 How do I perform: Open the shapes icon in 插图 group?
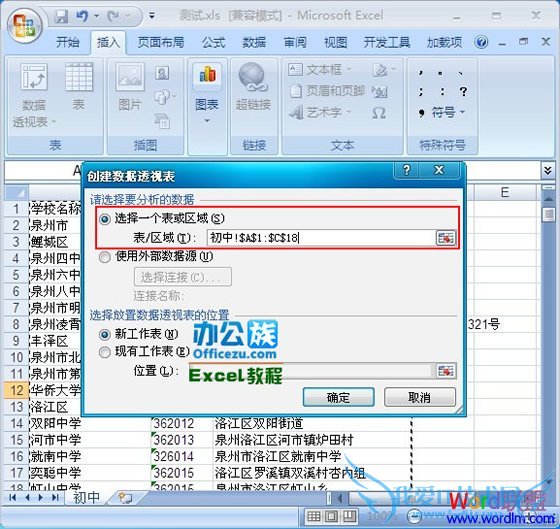[163, 97]
